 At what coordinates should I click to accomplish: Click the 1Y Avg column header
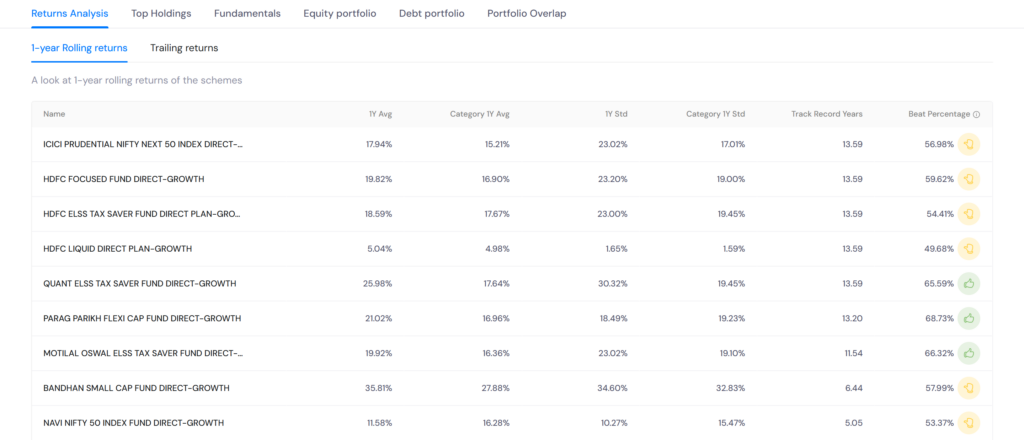pyautogui.click(x=380, y=114)
